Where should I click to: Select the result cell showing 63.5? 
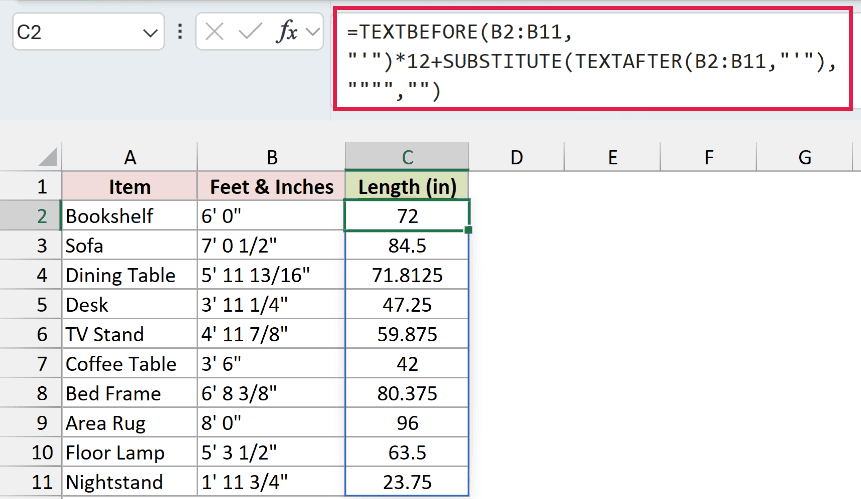click(x=407, y=452)
